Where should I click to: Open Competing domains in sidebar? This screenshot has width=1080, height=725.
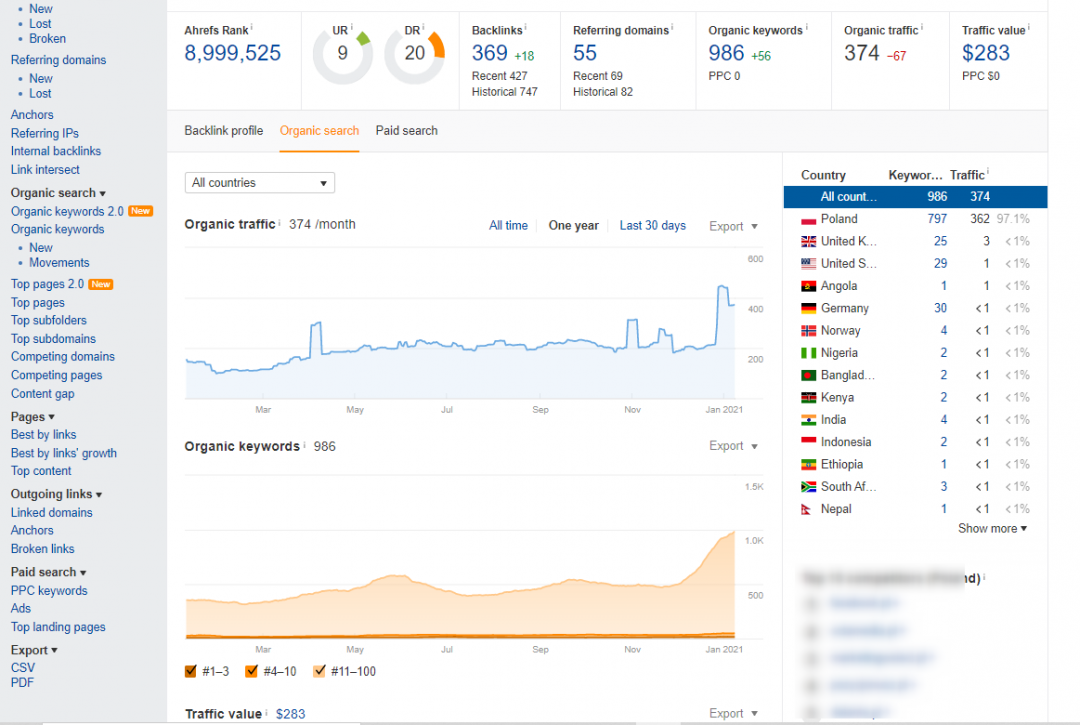(x=63, y=357)
